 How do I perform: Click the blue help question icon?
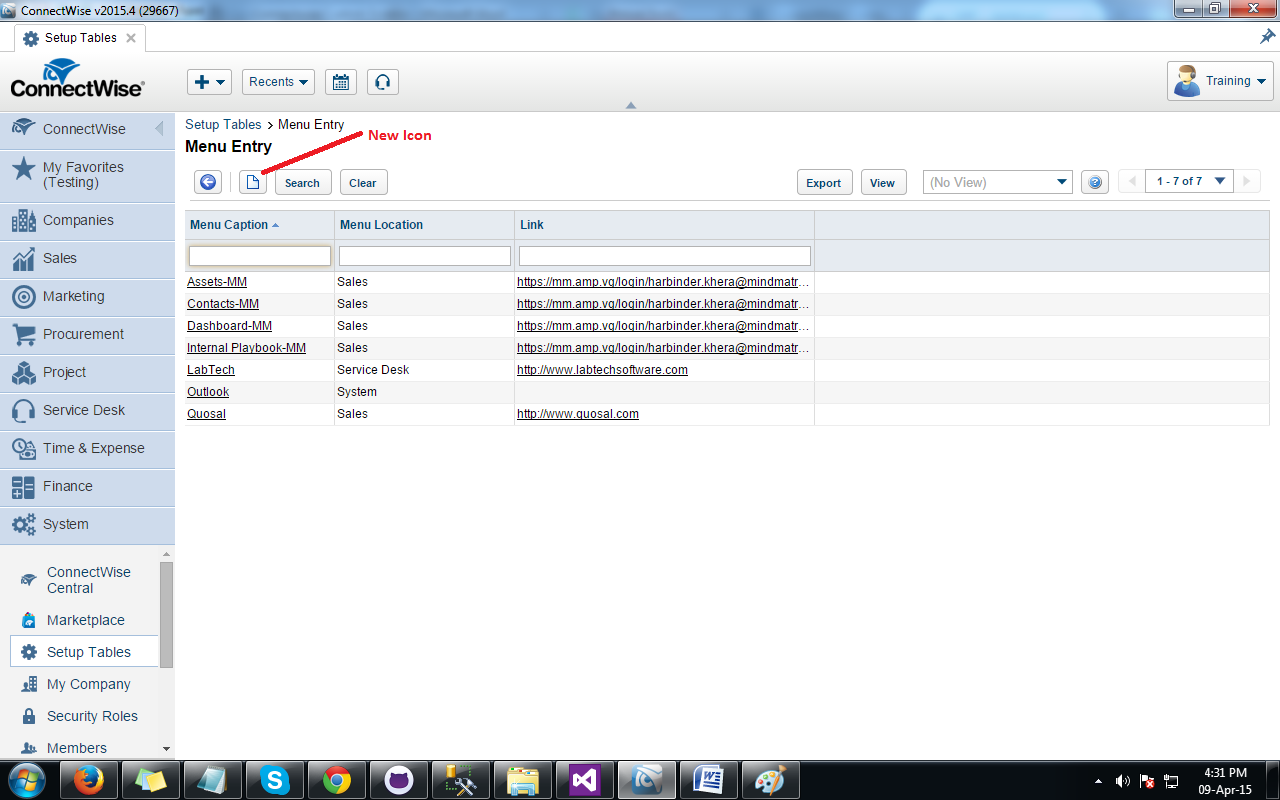(1095, 182)
